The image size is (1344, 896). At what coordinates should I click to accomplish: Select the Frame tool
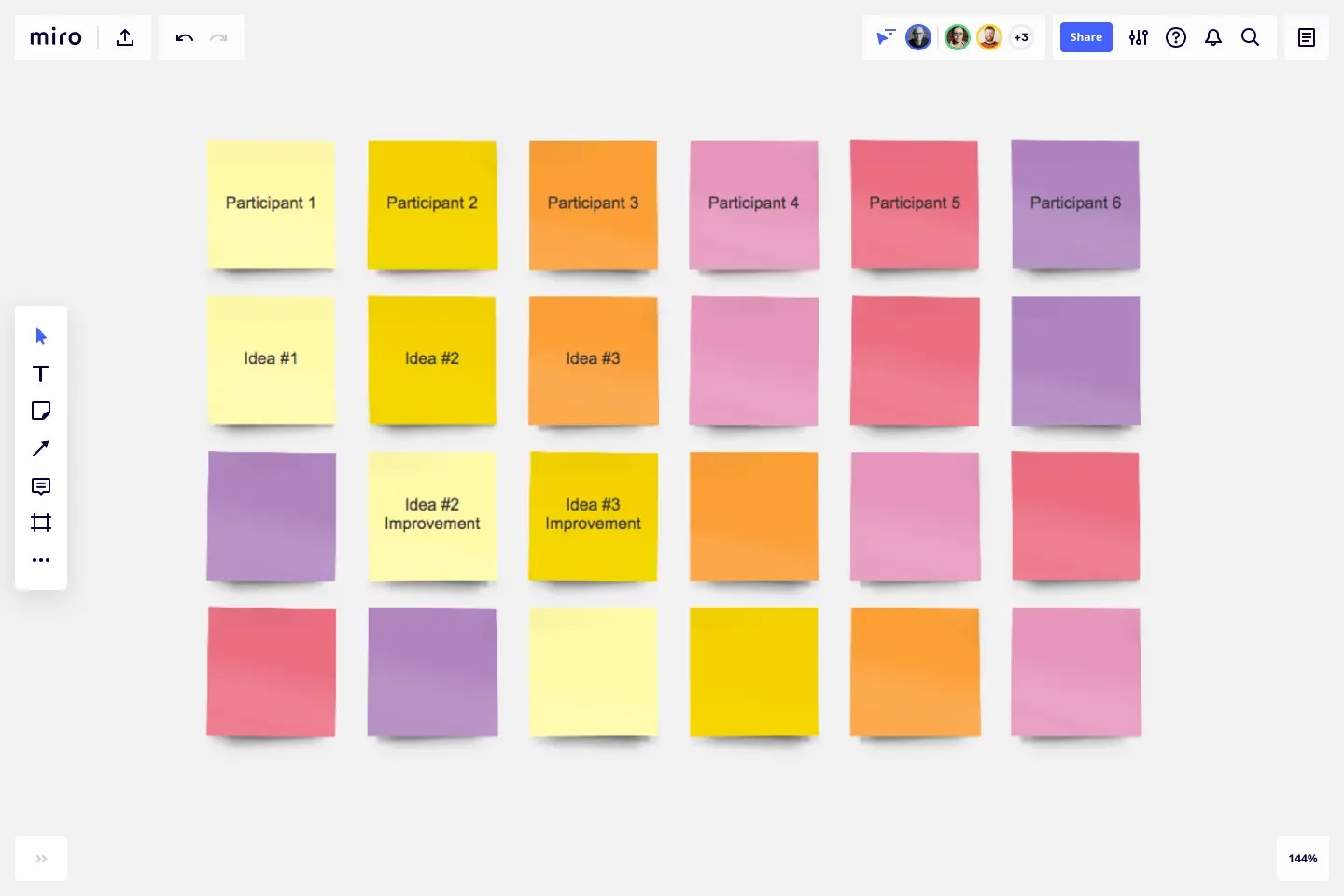(41, 523)
